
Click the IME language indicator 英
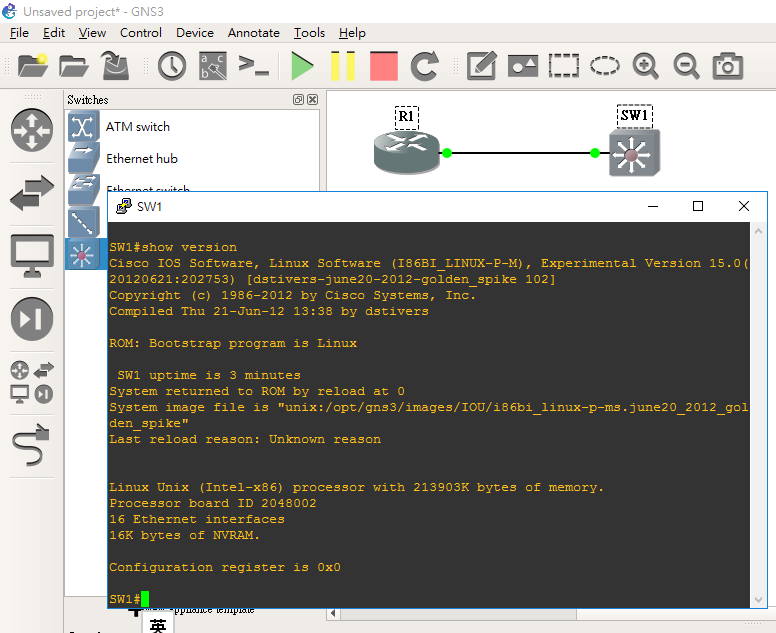tap(158, 625)
